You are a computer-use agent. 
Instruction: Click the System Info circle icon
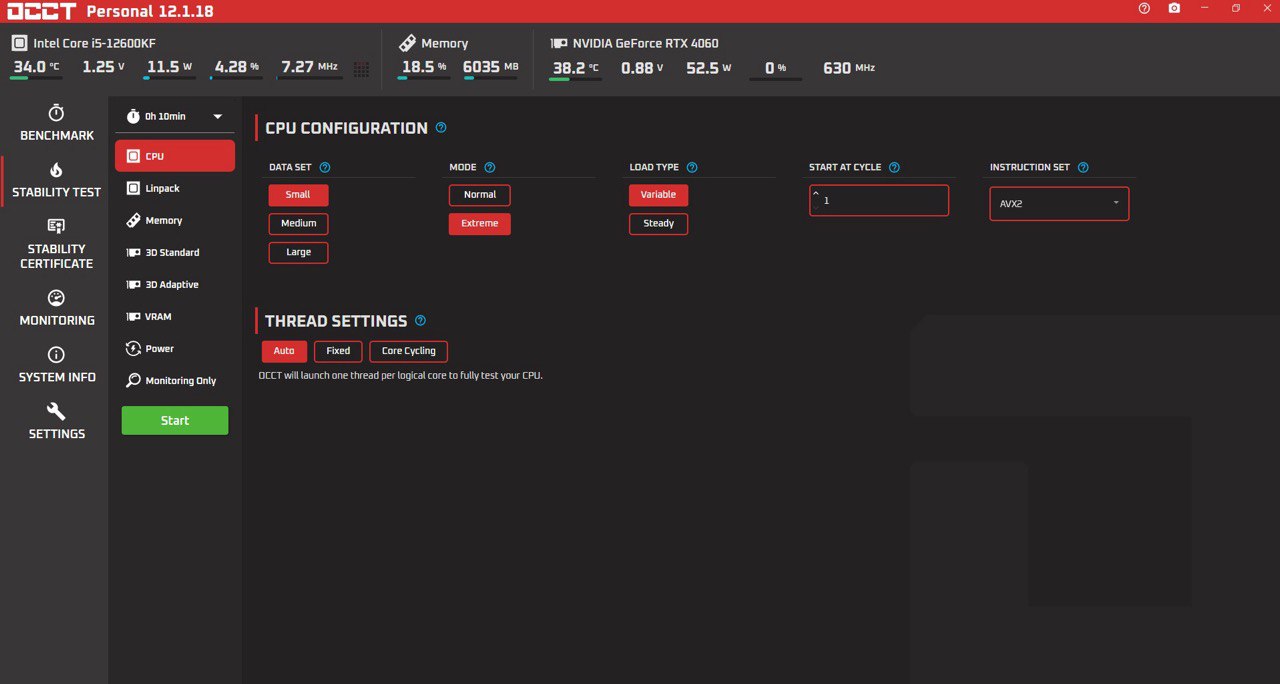(56, 355)
